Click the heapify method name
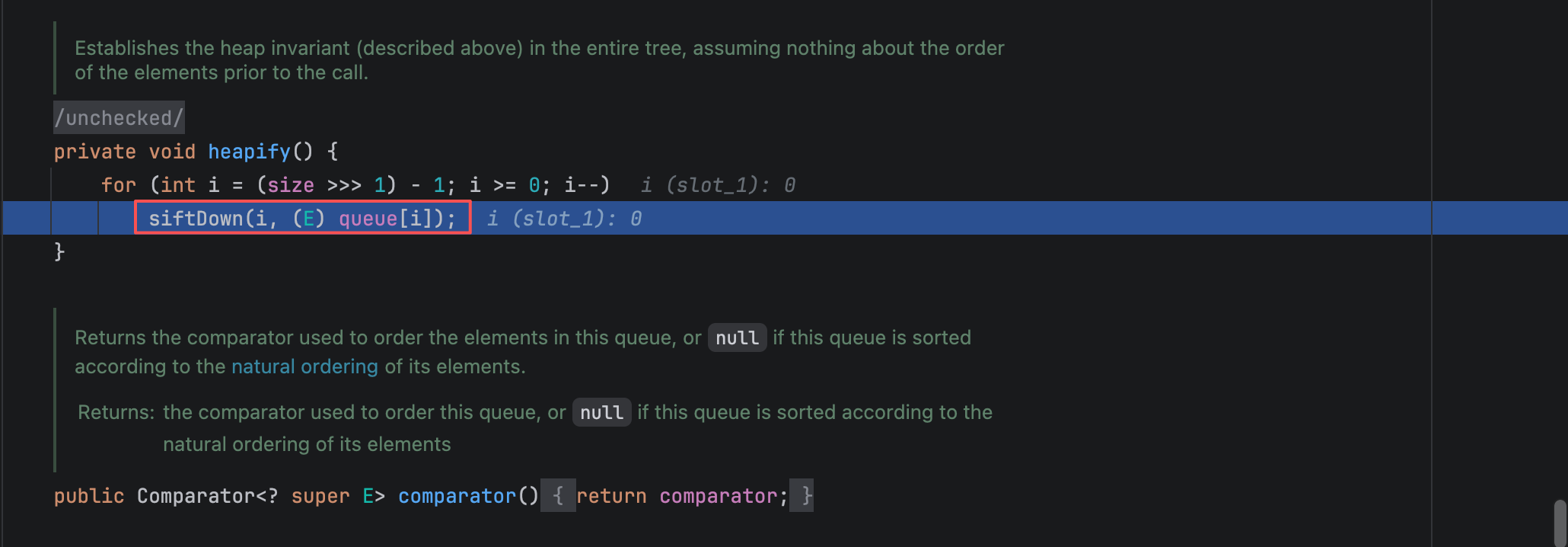Screen dimensions: 1568x547 click(x=249, y=152)
